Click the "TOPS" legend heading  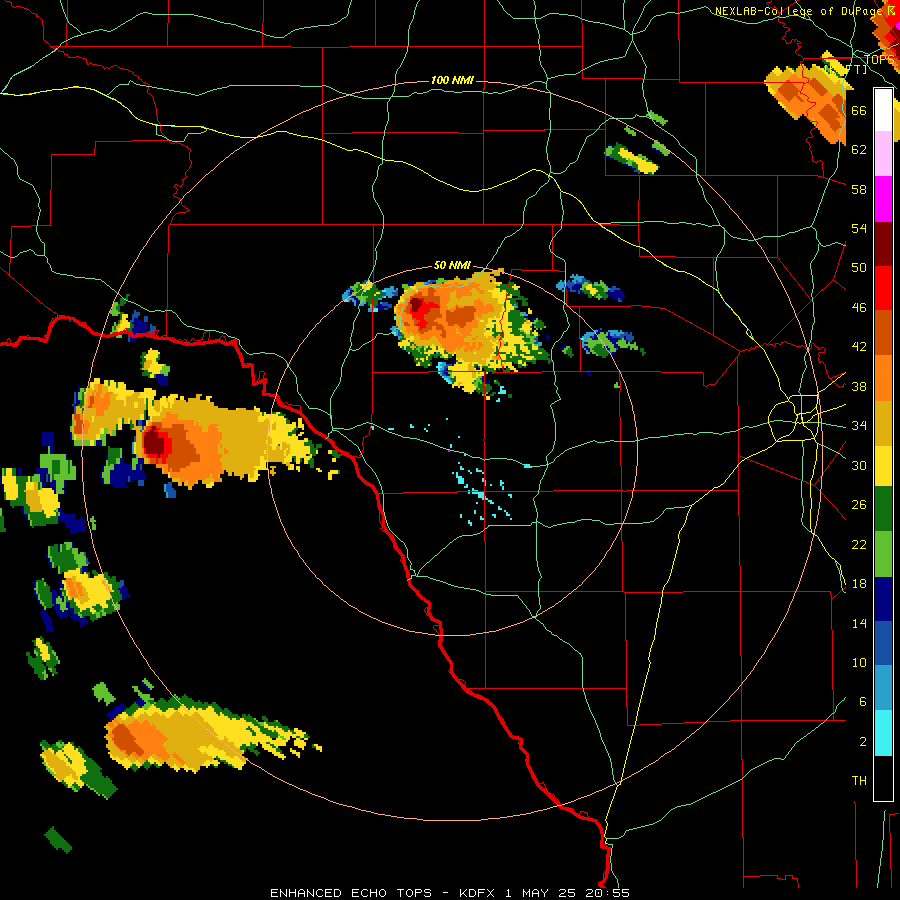tap(879, 60)
